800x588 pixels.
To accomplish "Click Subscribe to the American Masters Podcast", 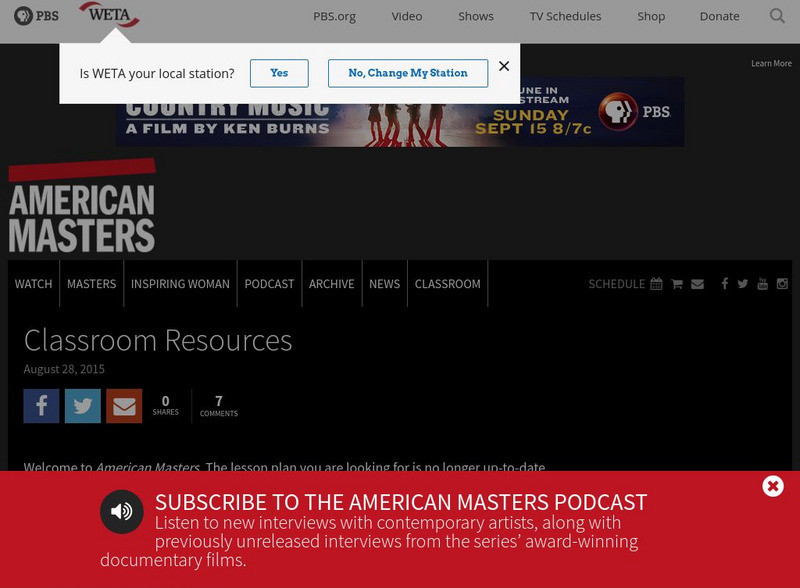I will point(401,502).
